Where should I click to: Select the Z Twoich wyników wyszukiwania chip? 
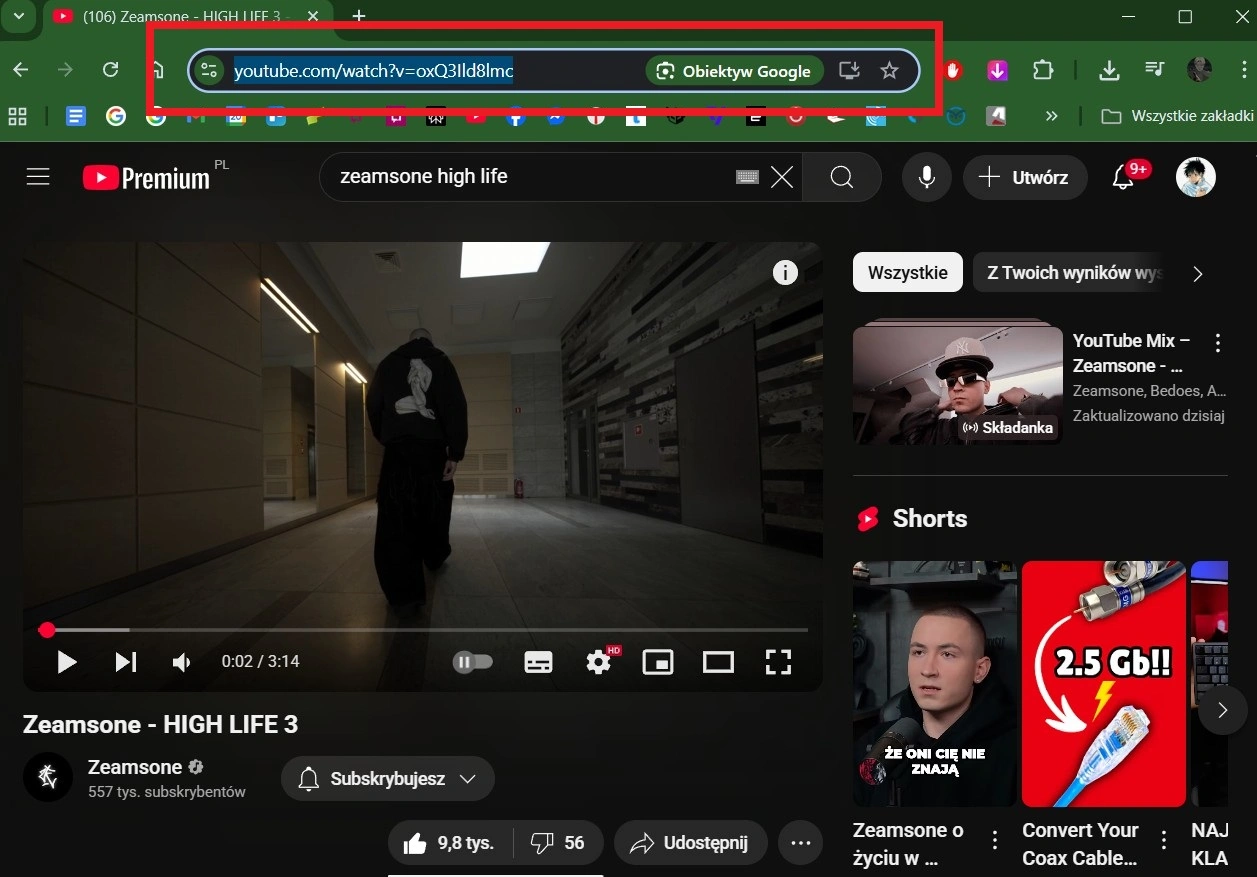(1070, 272)
